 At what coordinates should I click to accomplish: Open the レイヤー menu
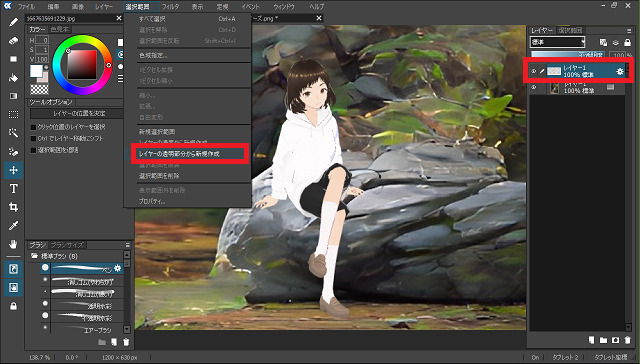pyautogui.click(x=104, y=7)
